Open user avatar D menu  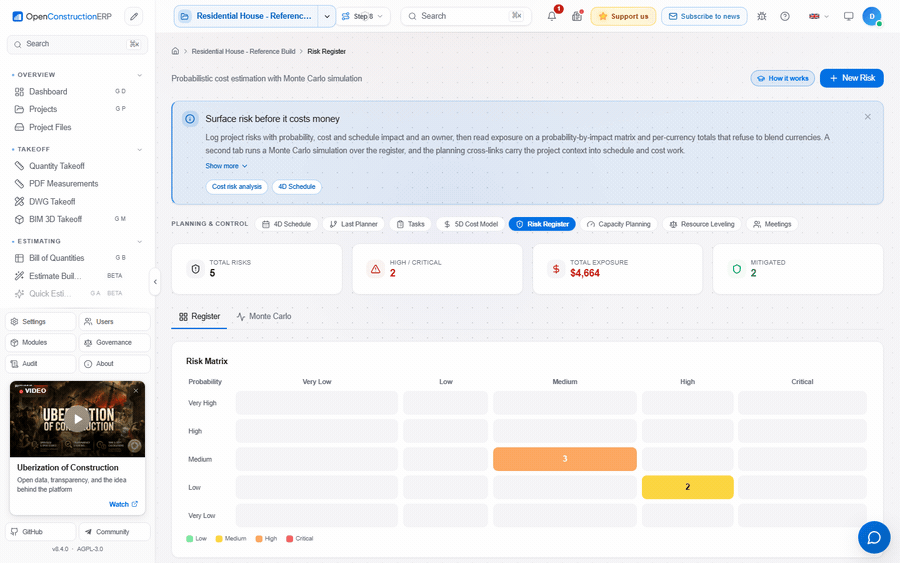click(x=872, y=16)
